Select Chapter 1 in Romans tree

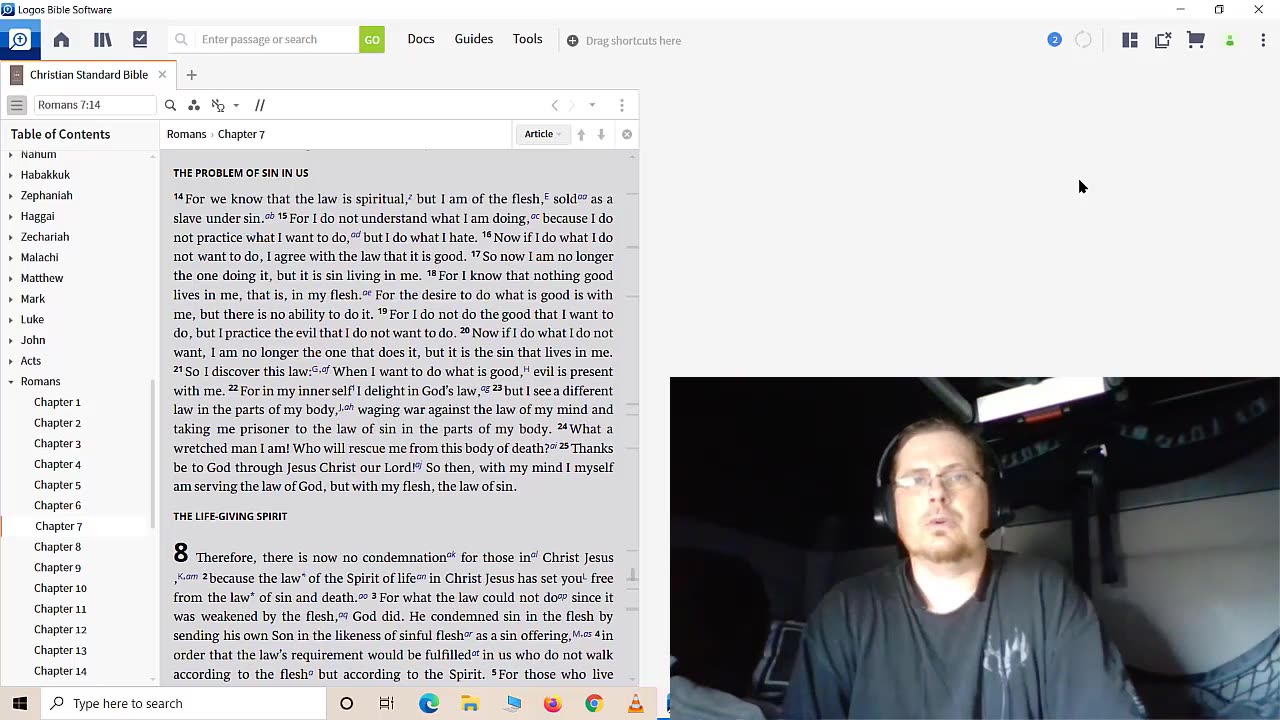pos(57,402)
